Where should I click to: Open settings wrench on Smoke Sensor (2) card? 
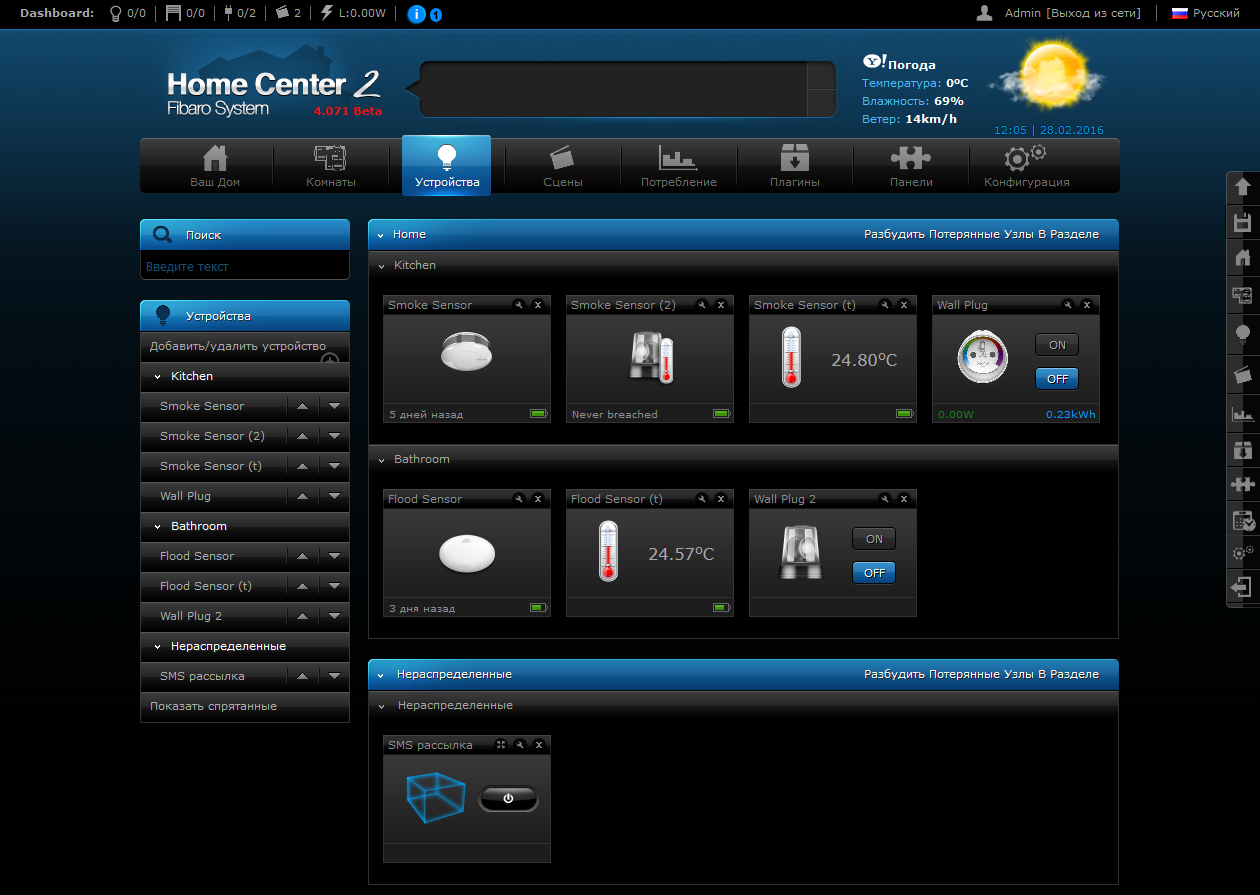(x=702, y=305)
